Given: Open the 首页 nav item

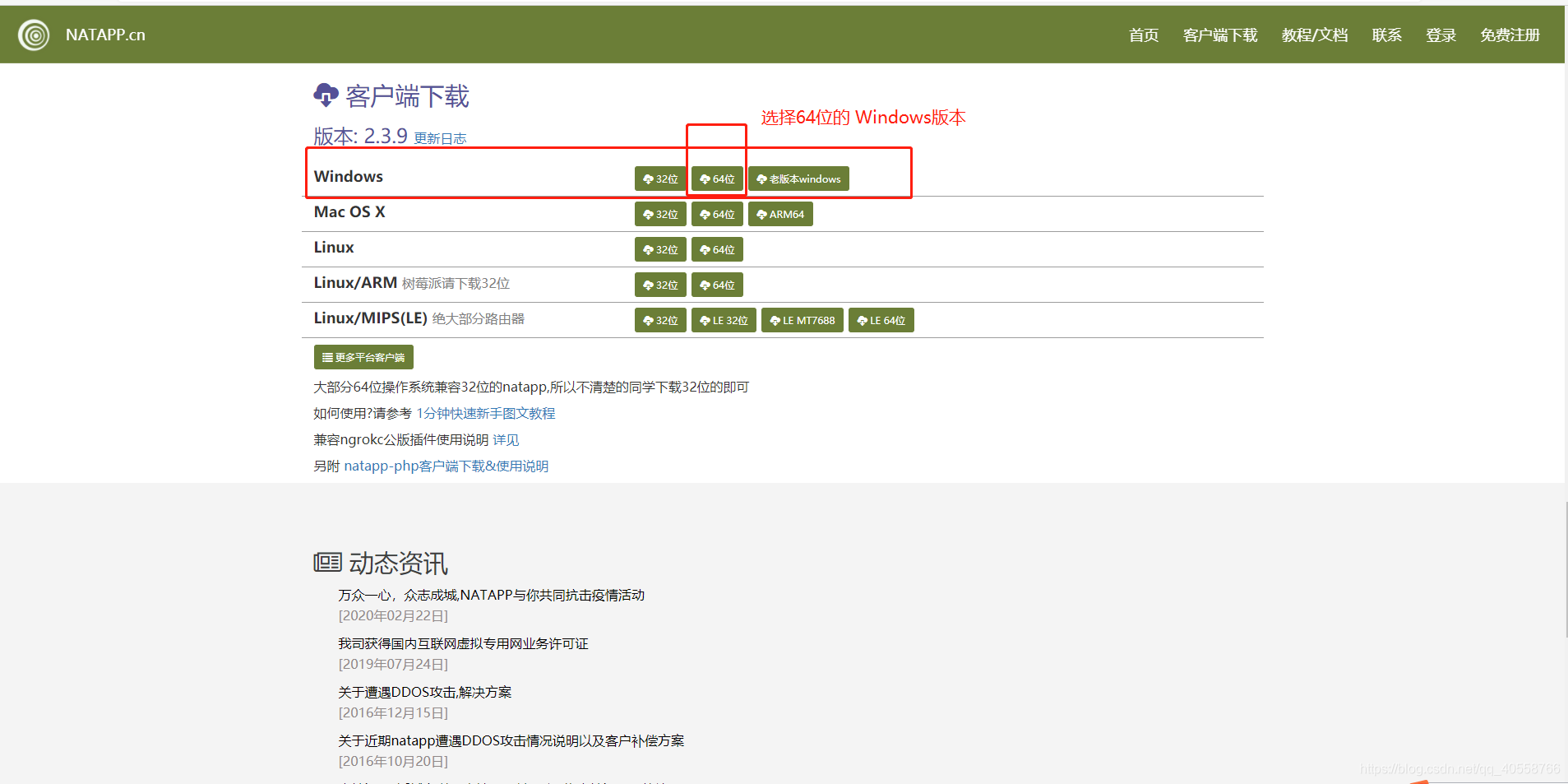Looking at the screenshot, I should (1144, 35).
